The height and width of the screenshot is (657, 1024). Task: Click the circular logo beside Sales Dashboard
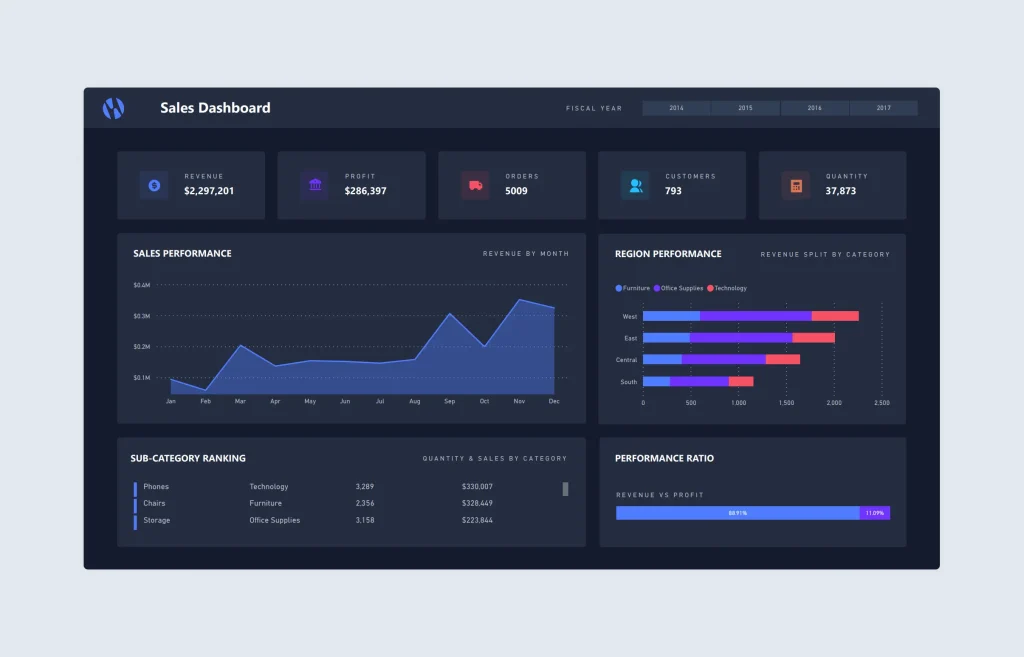tap(113, 108)
